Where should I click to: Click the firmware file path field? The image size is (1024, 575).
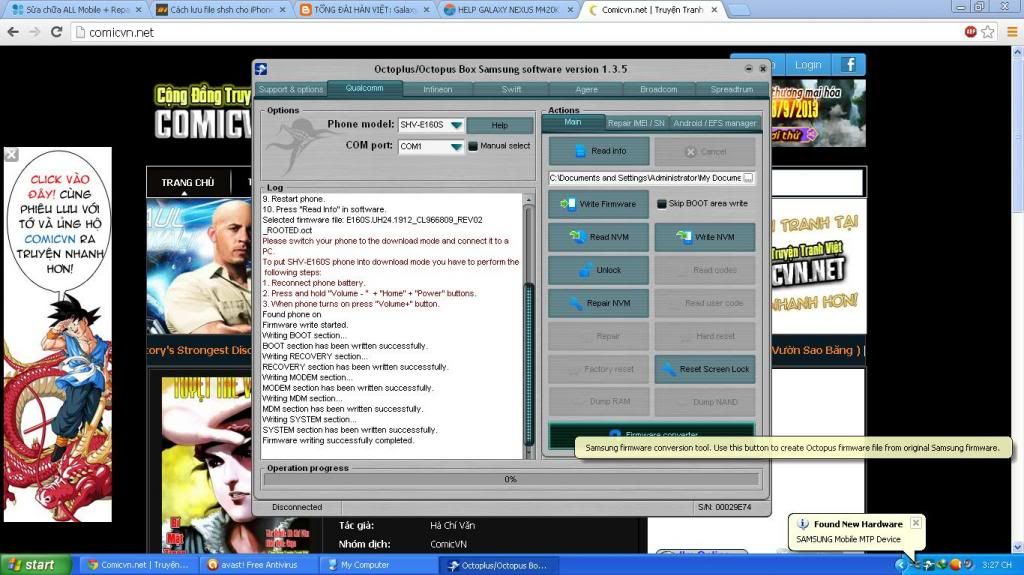[645, 178]
